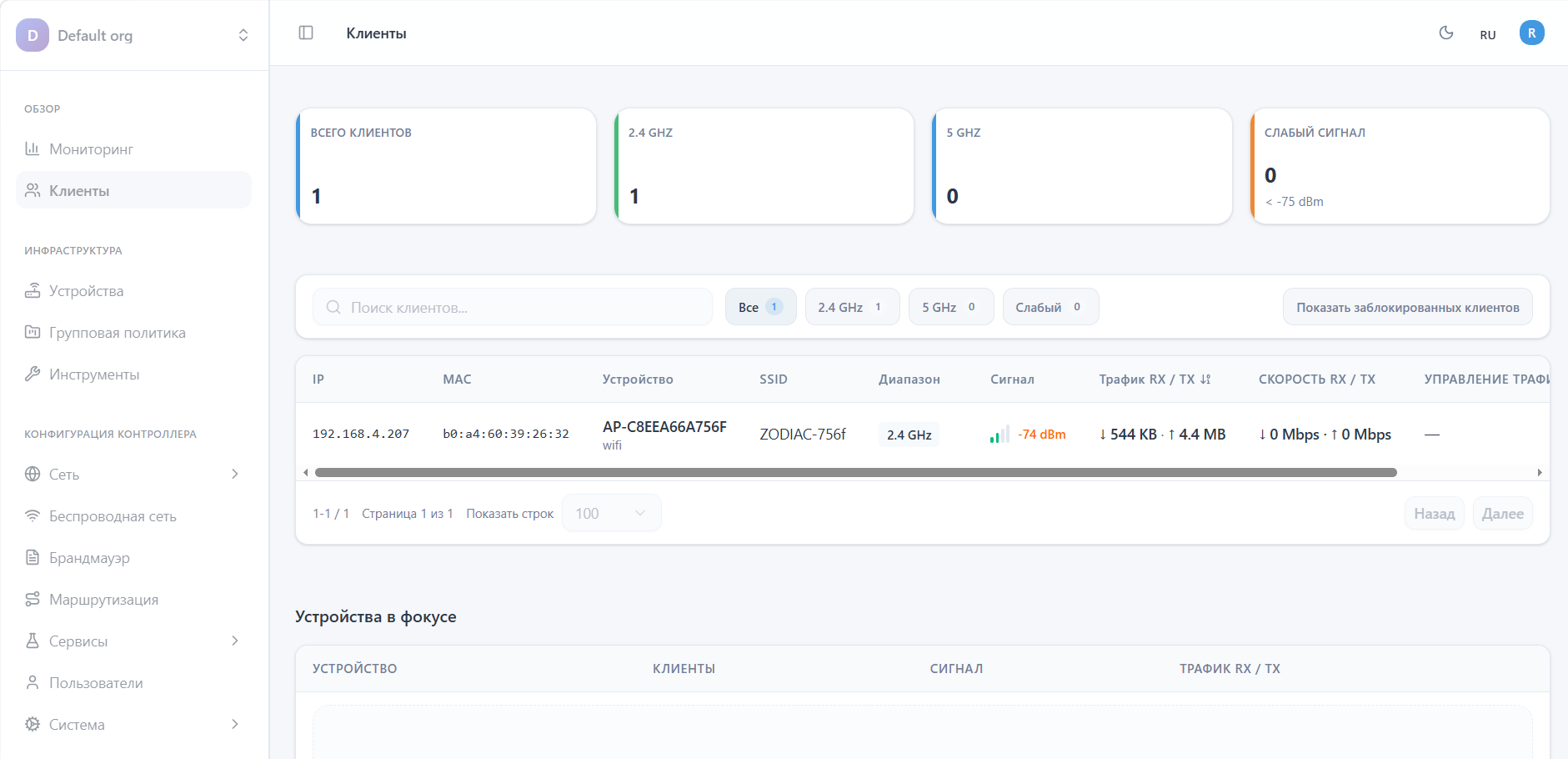
Task: Select the Слабый signal filter
Action: (x=1050, y=307)
